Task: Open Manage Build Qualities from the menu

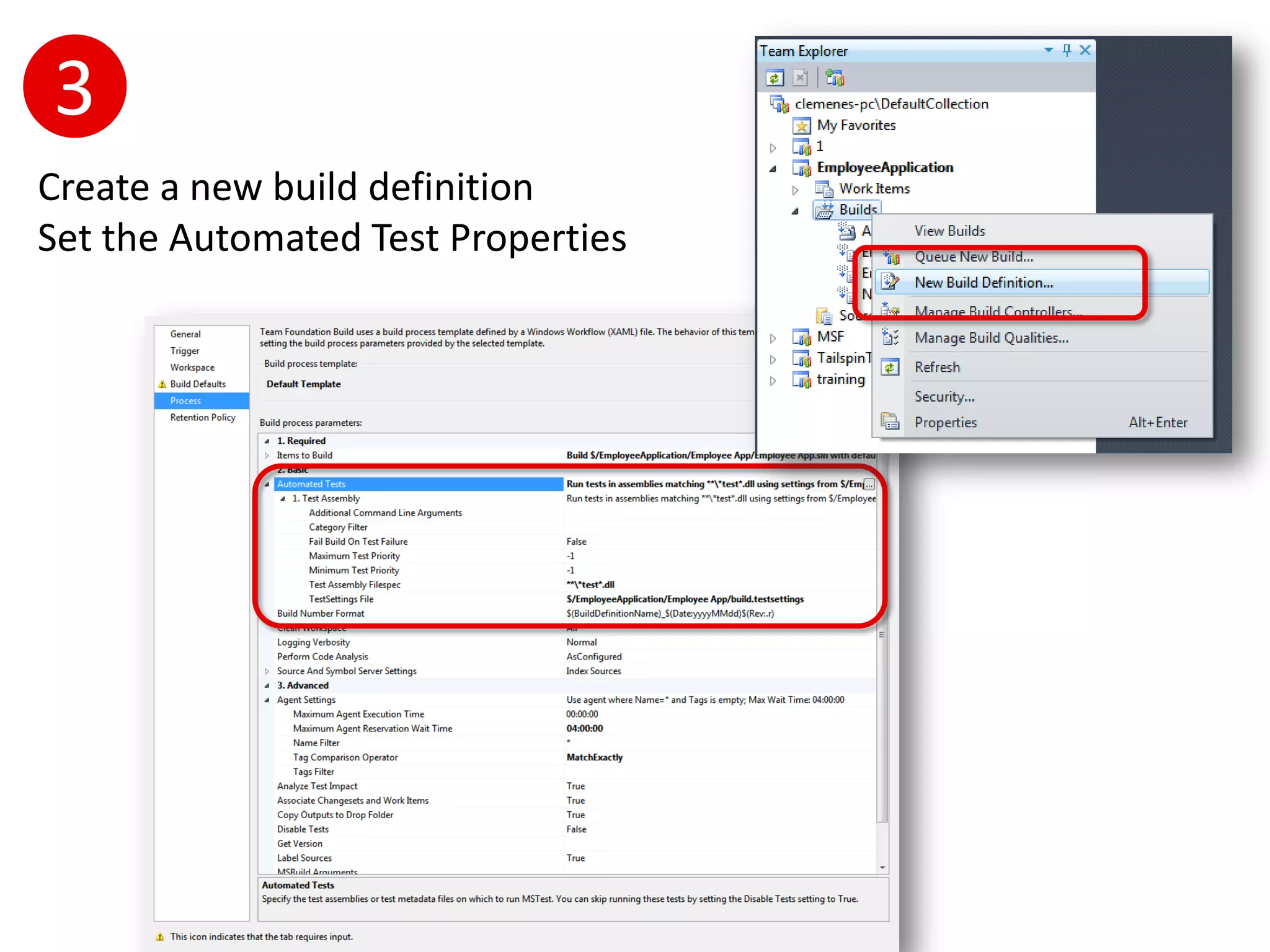Action: coord(992,338)
